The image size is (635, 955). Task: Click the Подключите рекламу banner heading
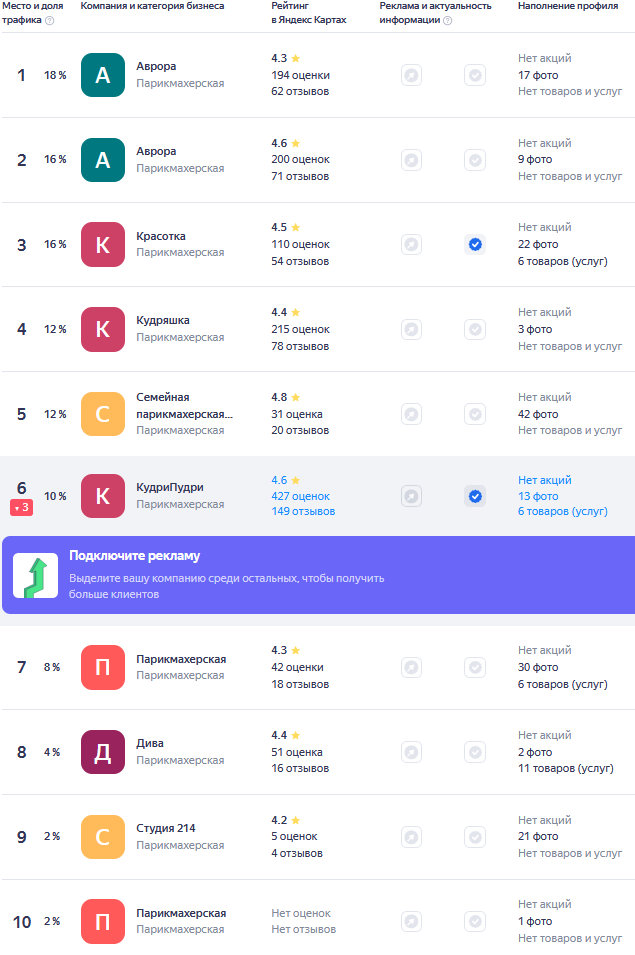(x=135, y=555)
